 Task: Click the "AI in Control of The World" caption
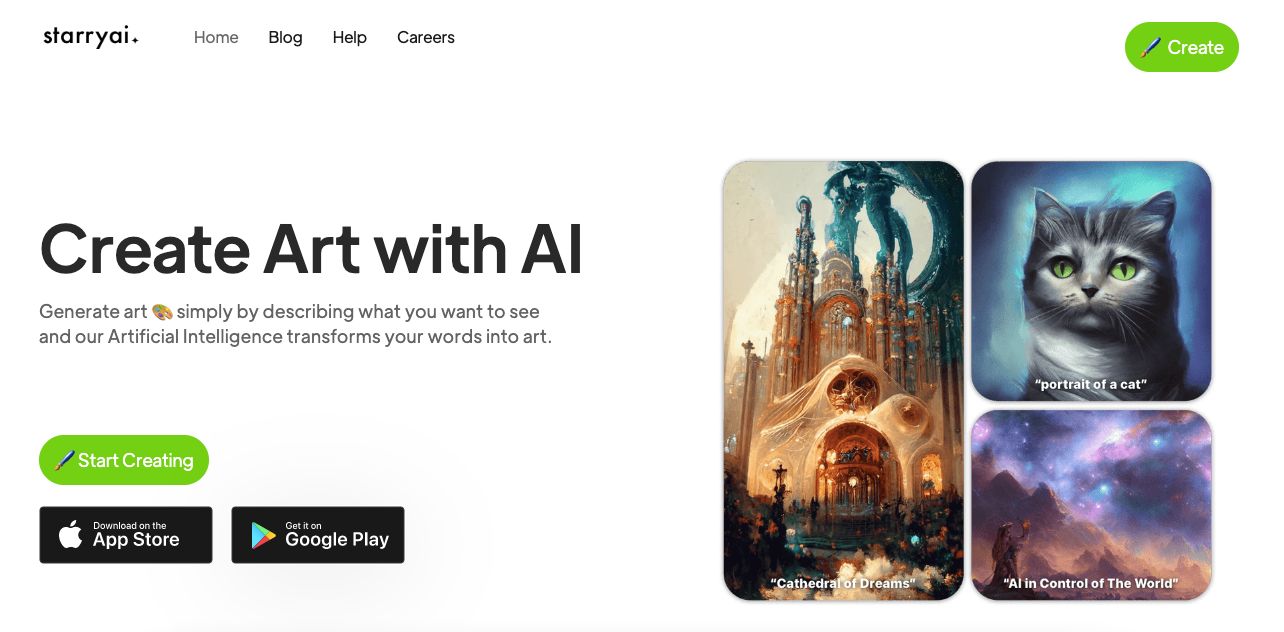point(1090,583)
